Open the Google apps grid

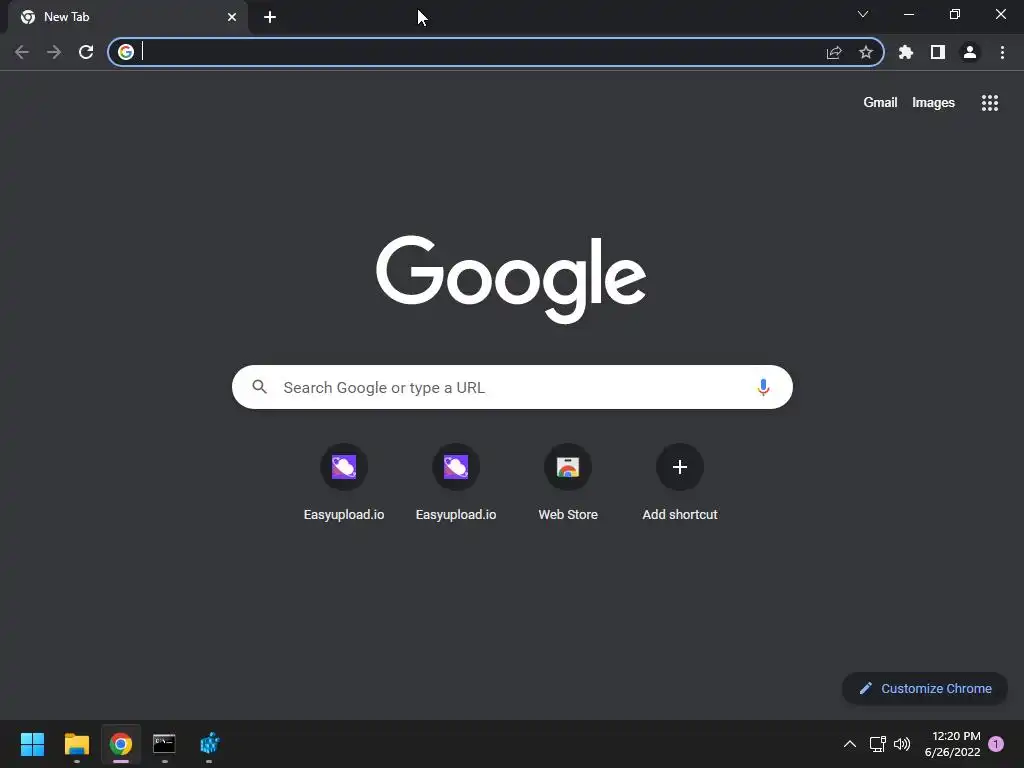pyautogui.click(x=990, y=103)
